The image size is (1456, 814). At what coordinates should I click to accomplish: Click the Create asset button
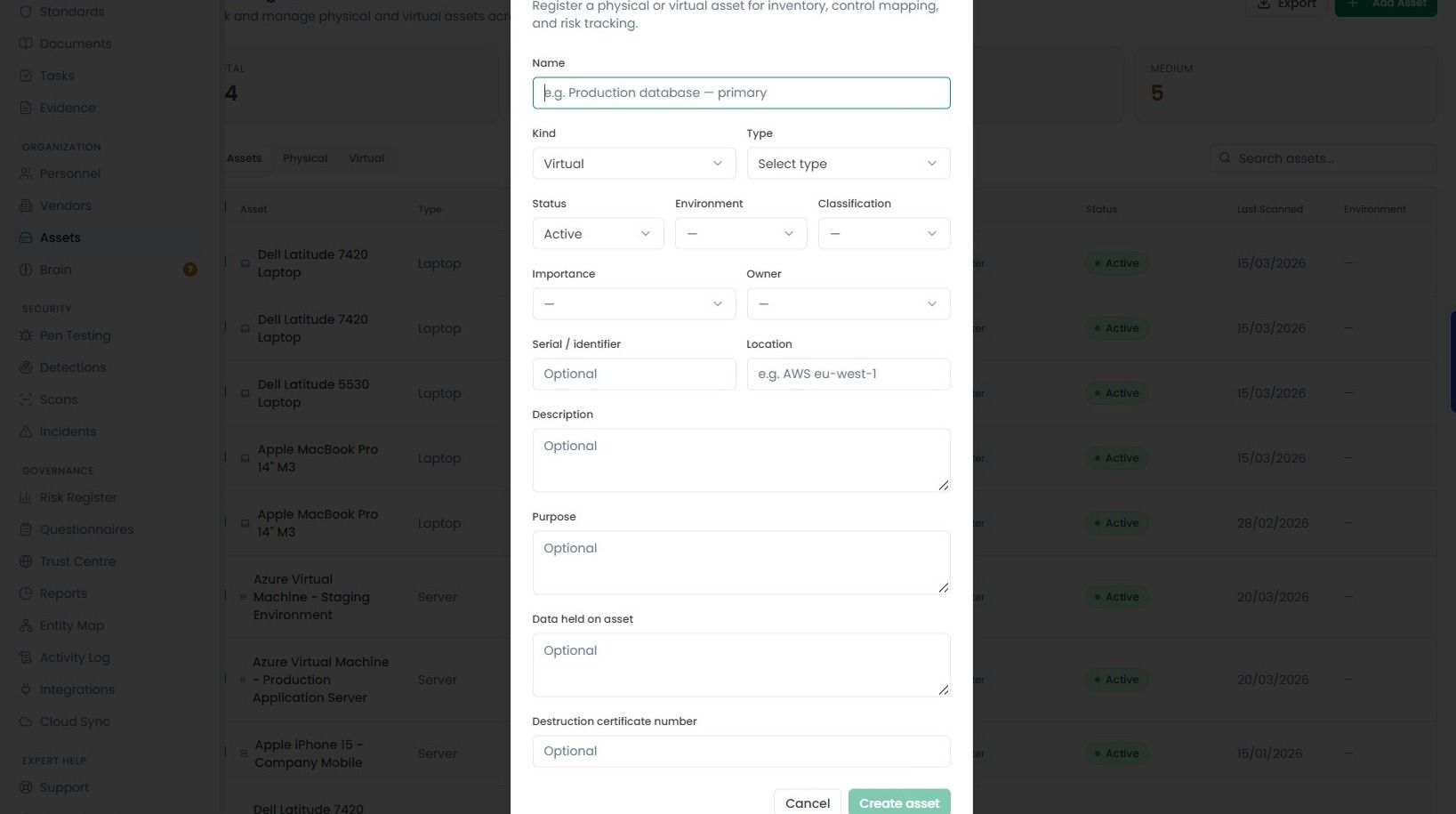899,802
